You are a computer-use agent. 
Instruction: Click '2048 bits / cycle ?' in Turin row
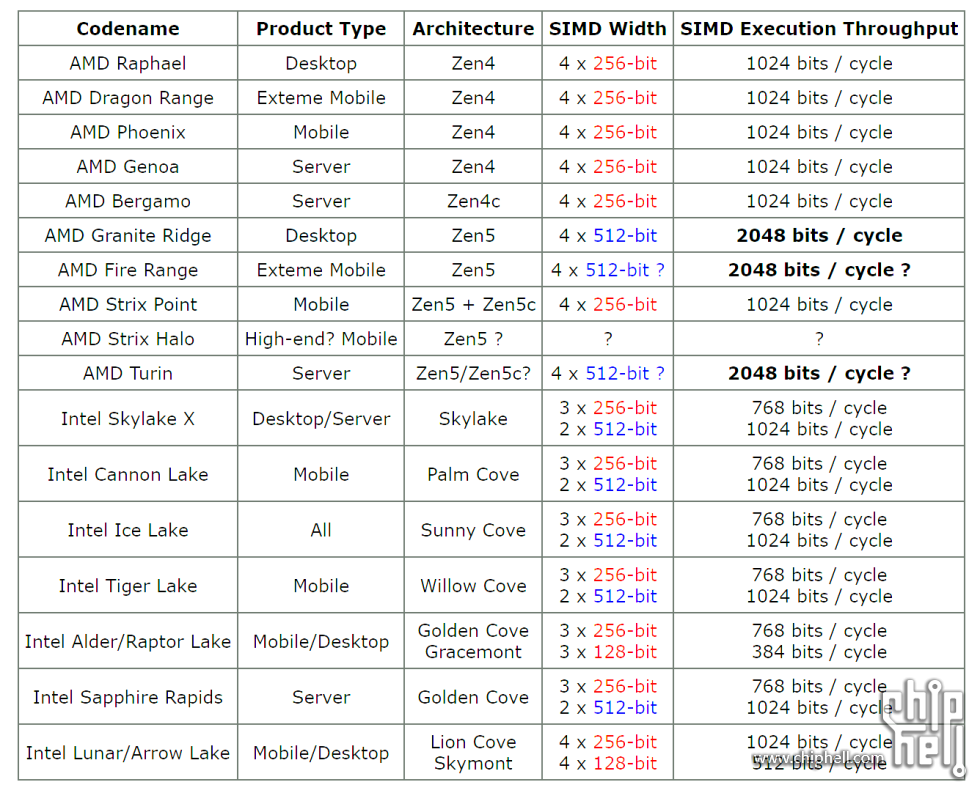(x=819, y=372)
